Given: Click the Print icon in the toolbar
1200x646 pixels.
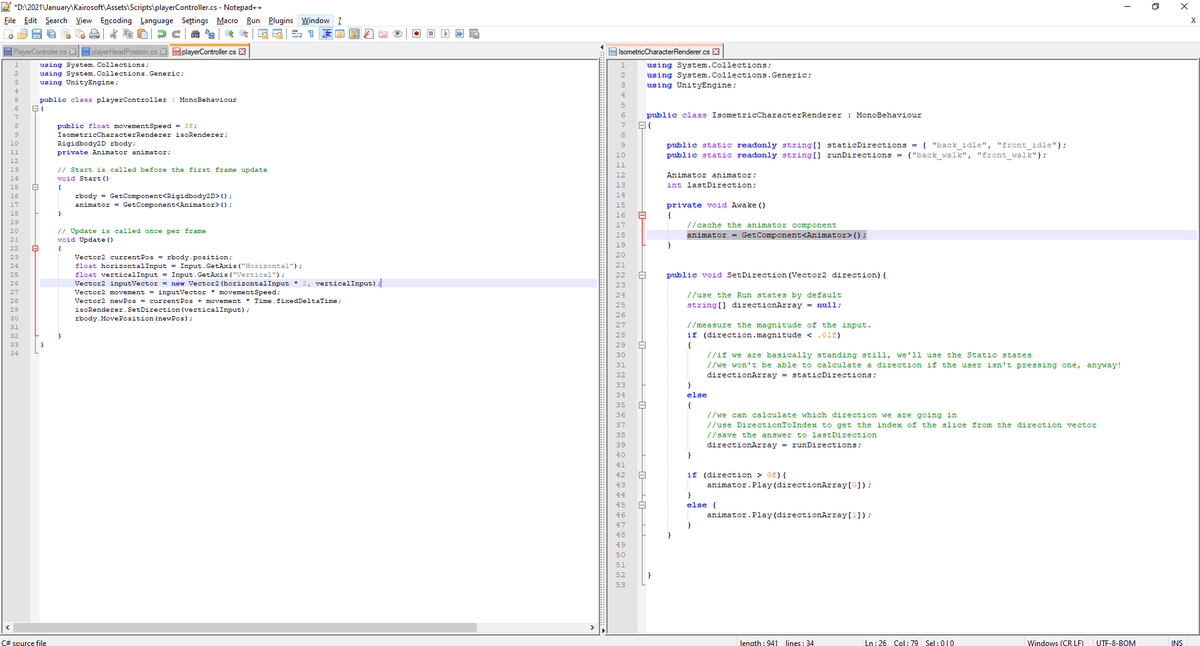Looking at the screenshot, I should (93, 33).
